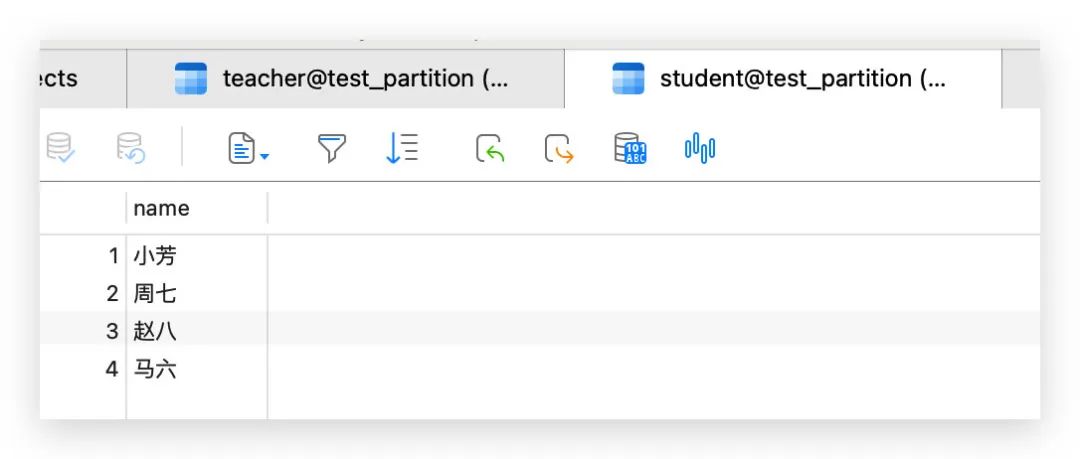Open the data generation 101 ABC icon

pyautogui.click(x=630, y=148)
